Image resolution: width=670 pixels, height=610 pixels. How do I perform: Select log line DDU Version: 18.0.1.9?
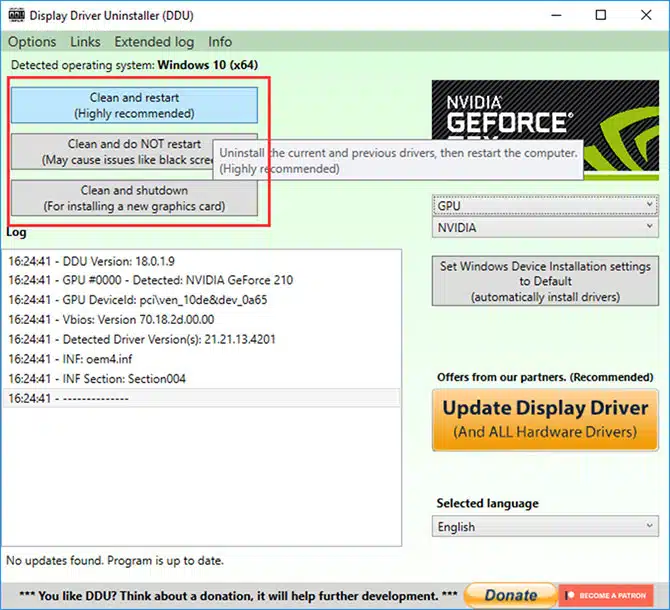pyautogui.click(x=202, y=261)
